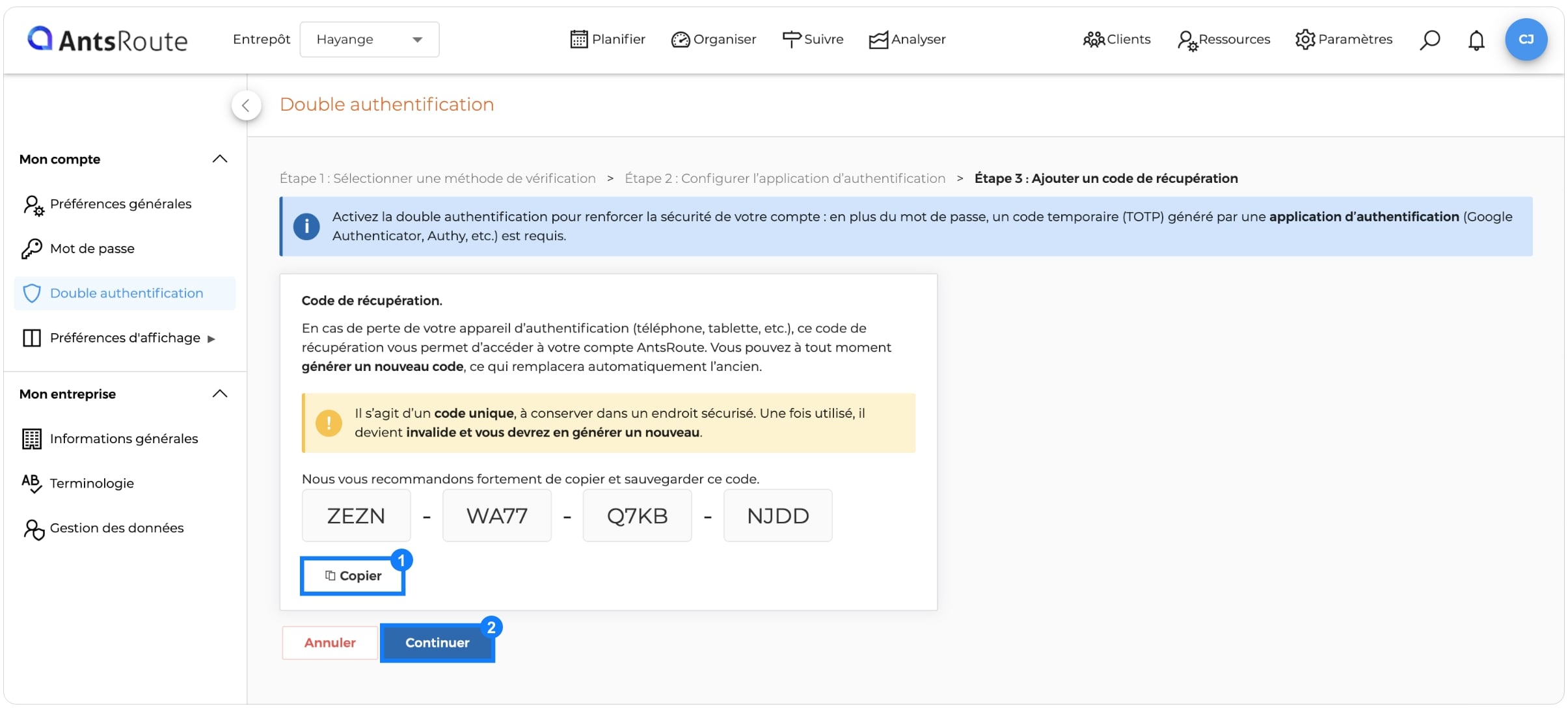The width and height of the screenshot is (1568, 710).
Task: Click the Paramètres gear icon
Action: coord(1305,40)
